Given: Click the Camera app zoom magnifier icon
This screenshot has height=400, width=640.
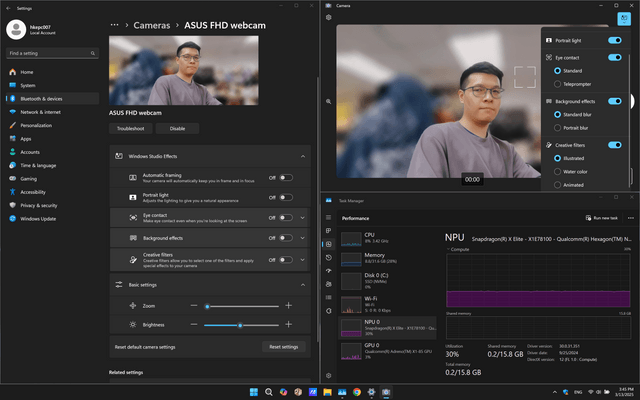Looking at the screenshot, I should [329, 101].
